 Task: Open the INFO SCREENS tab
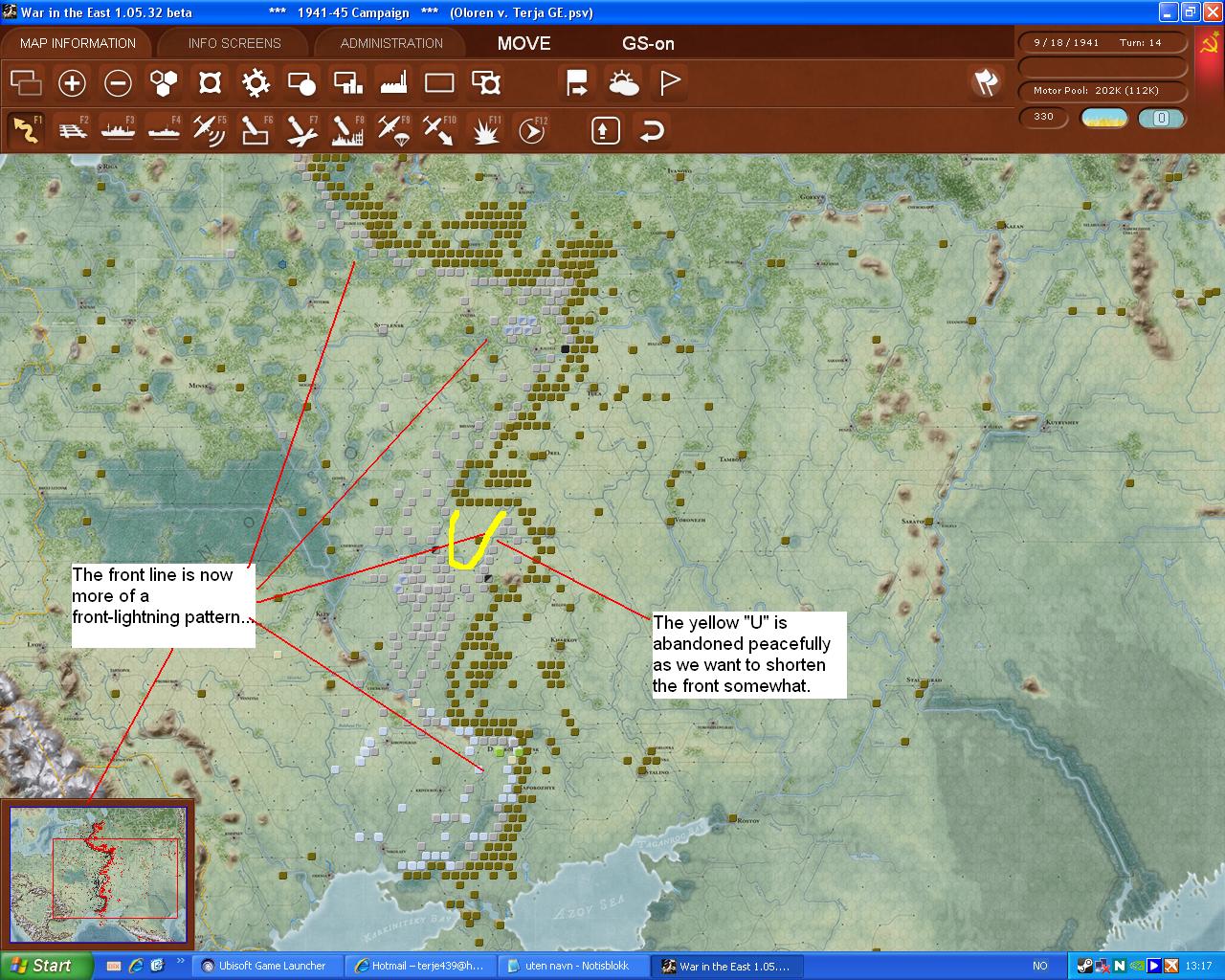pyautogui.click(x=234, y=43)
